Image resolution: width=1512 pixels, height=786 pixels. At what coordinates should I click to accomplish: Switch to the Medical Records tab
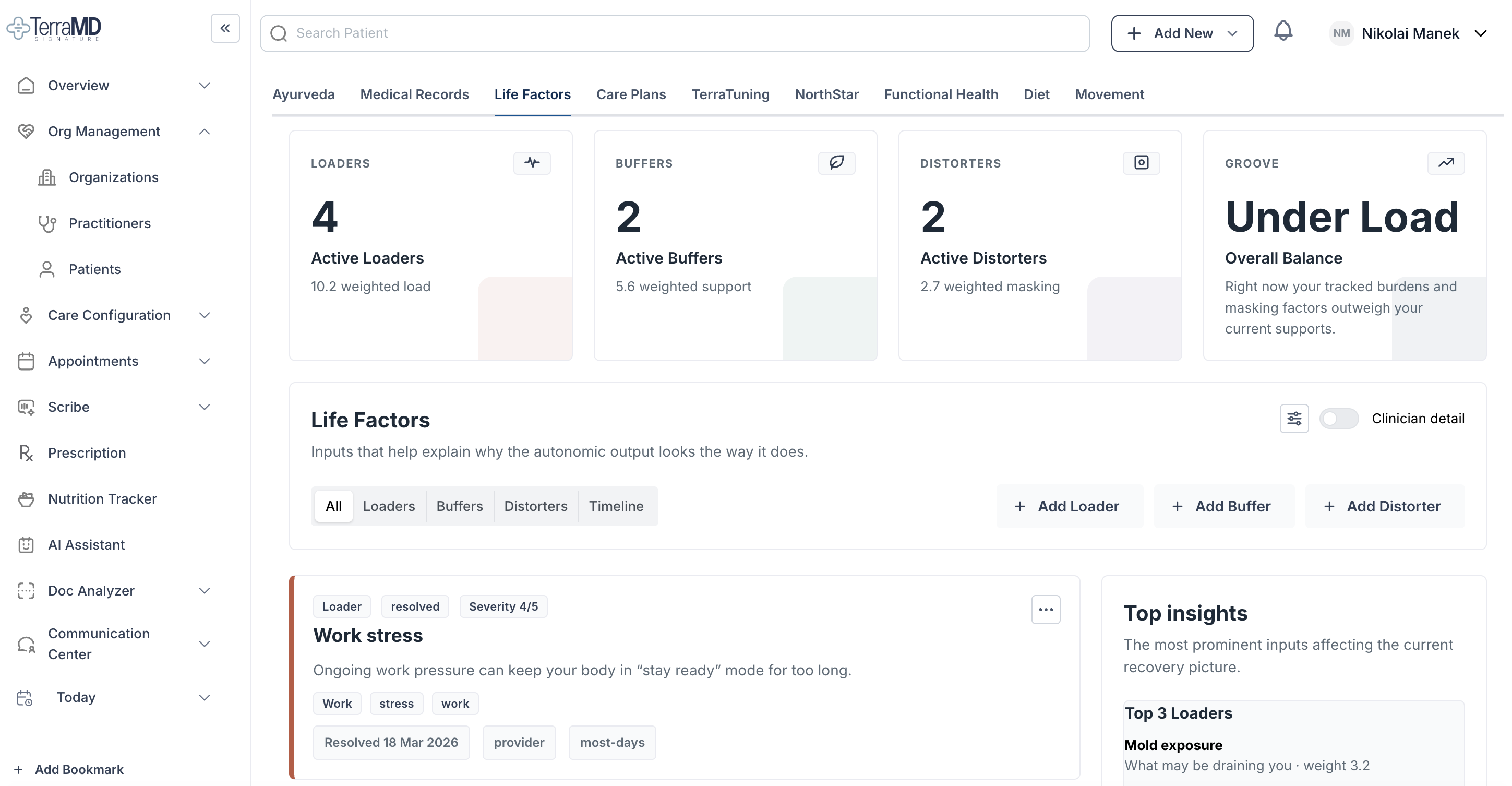tap(414, 94)
